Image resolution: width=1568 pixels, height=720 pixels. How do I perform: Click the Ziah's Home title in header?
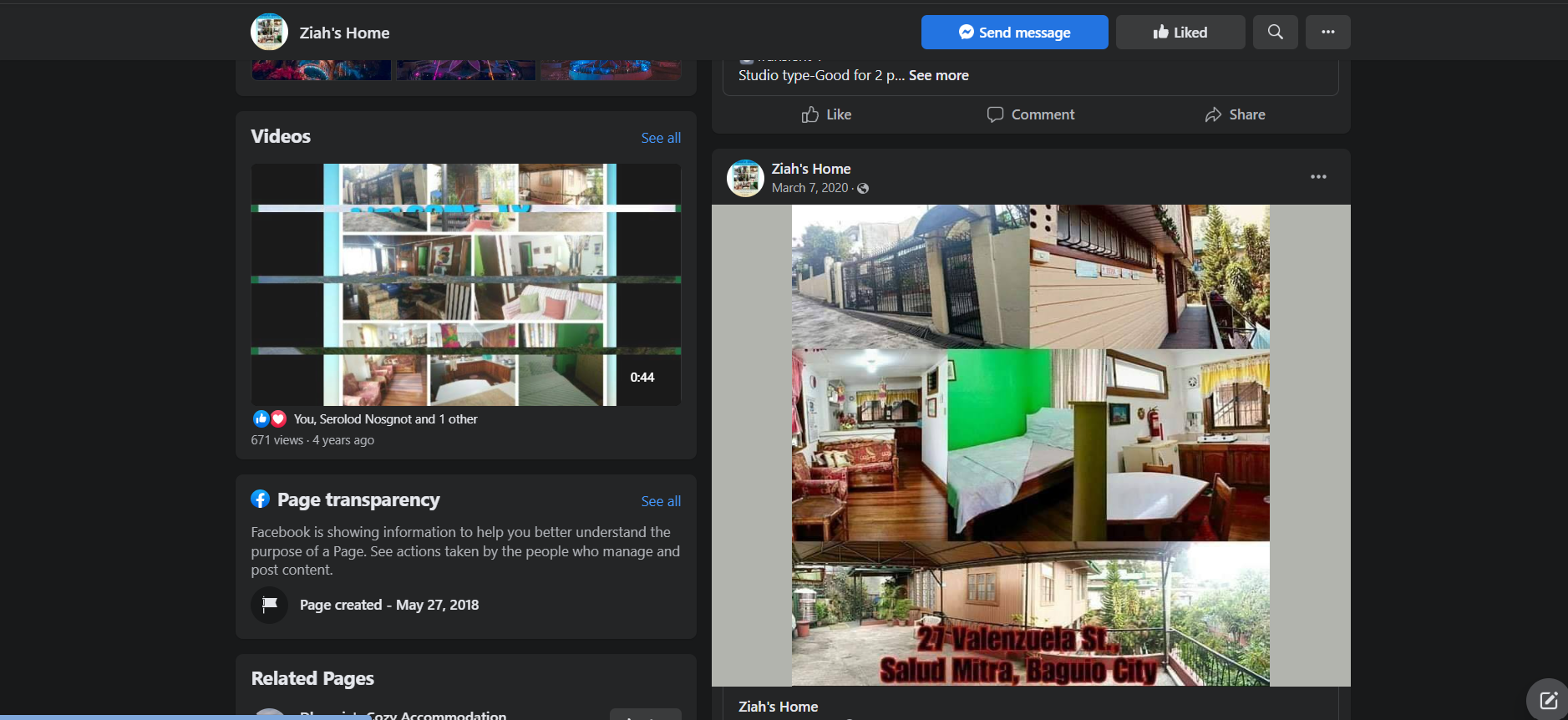click(x=344, y=33)
